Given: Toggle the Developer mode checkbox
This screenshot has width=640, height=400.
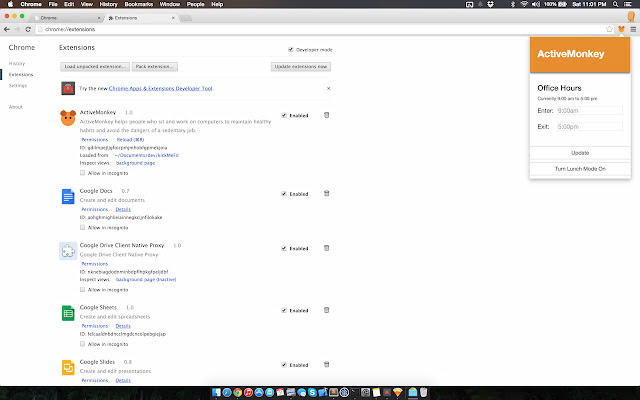Looking at the screenshot, I should [291, 49].
